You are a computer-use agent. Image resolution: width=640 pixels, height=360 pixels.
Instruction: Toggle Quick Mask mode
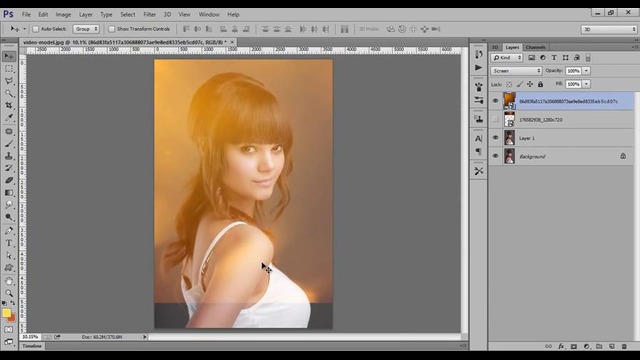tap(9, 329)
